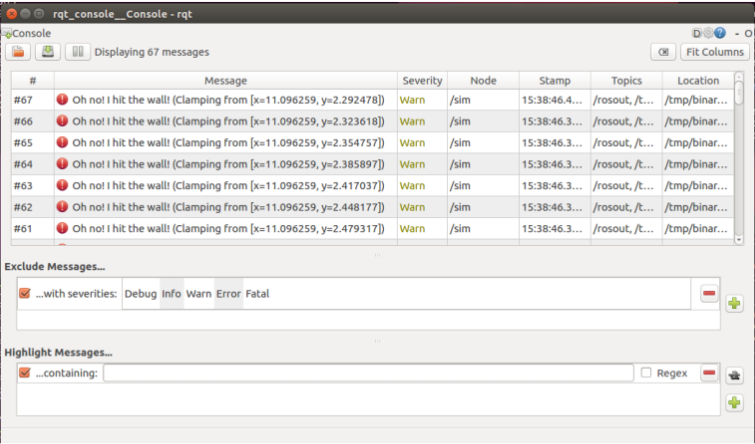755x444 pixels.
Task: Sort by the Severity column header
Action: pyautogui.click(x=422, y=80)
